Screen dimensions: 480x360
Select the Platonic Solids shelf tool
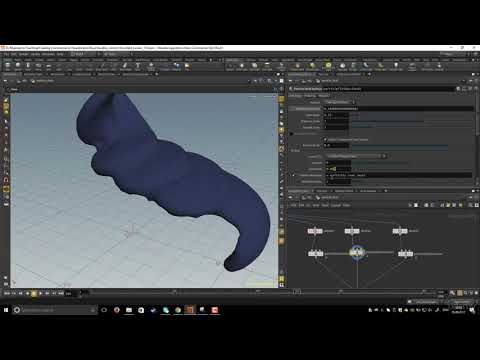click(151, 66)
